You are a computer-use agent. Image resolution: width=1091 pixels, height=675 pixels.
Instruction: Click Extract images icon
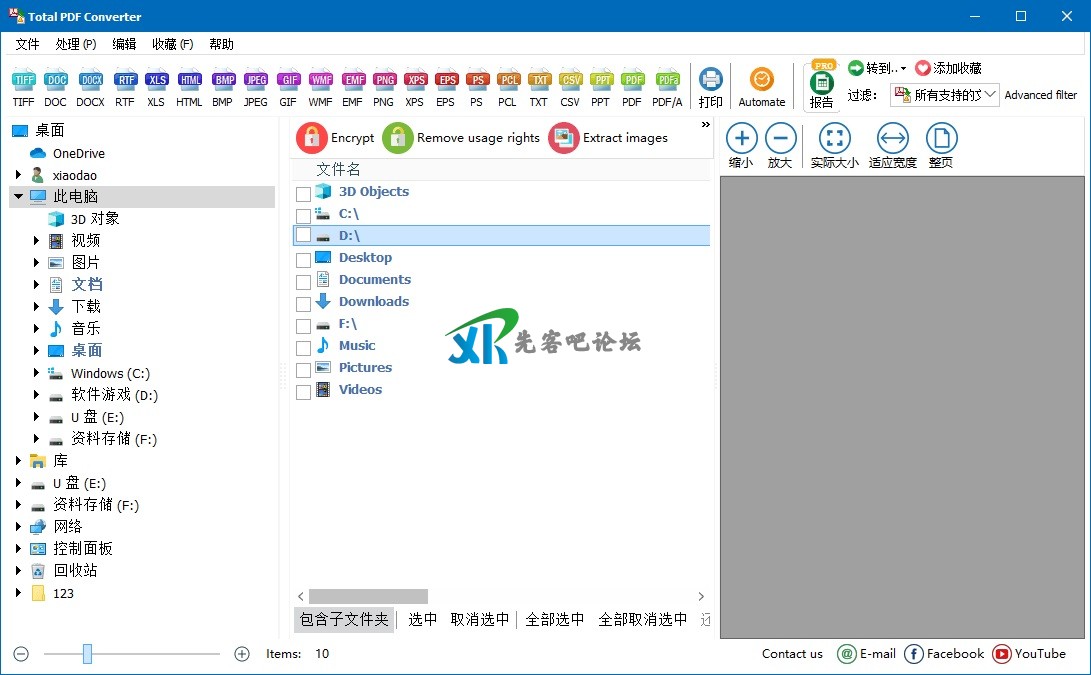tap(564, 138)
